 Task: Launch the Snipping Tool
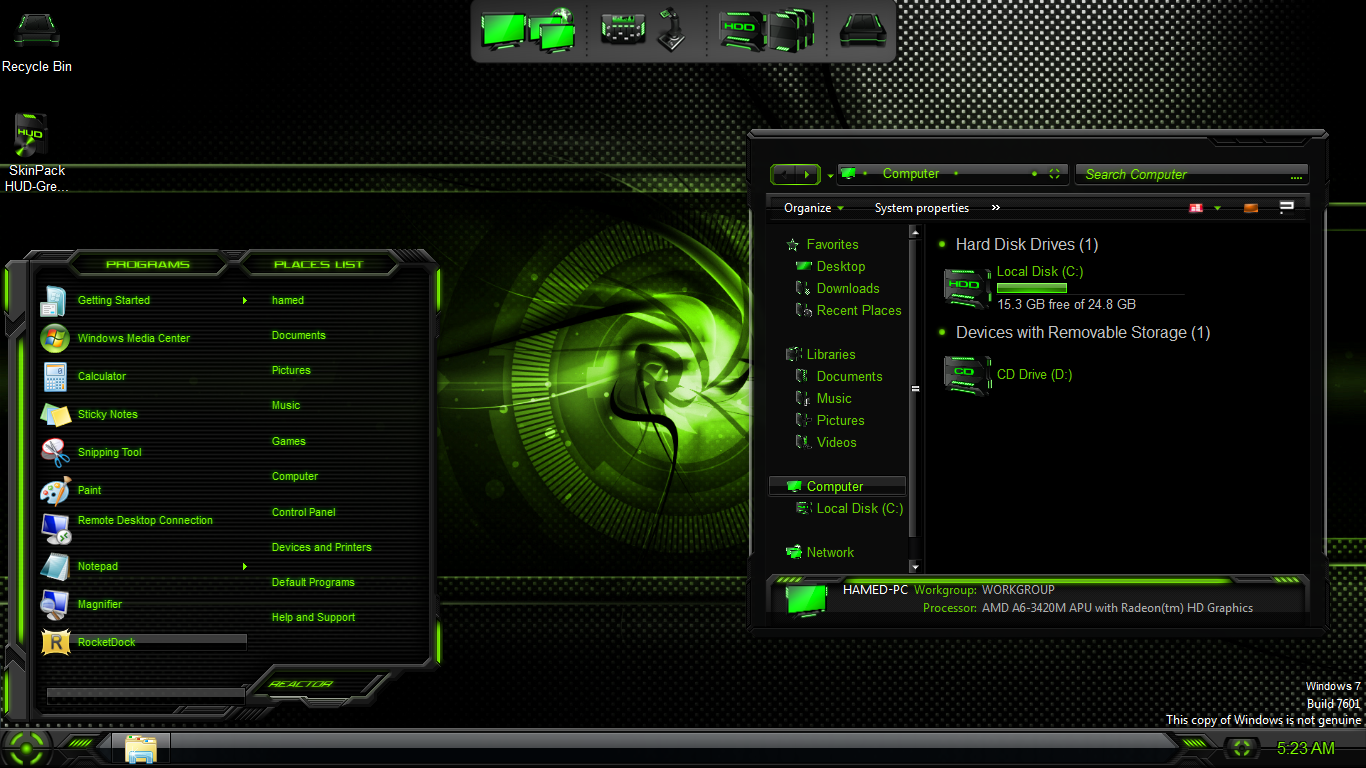pyautogui.click(x=109, y=452)
